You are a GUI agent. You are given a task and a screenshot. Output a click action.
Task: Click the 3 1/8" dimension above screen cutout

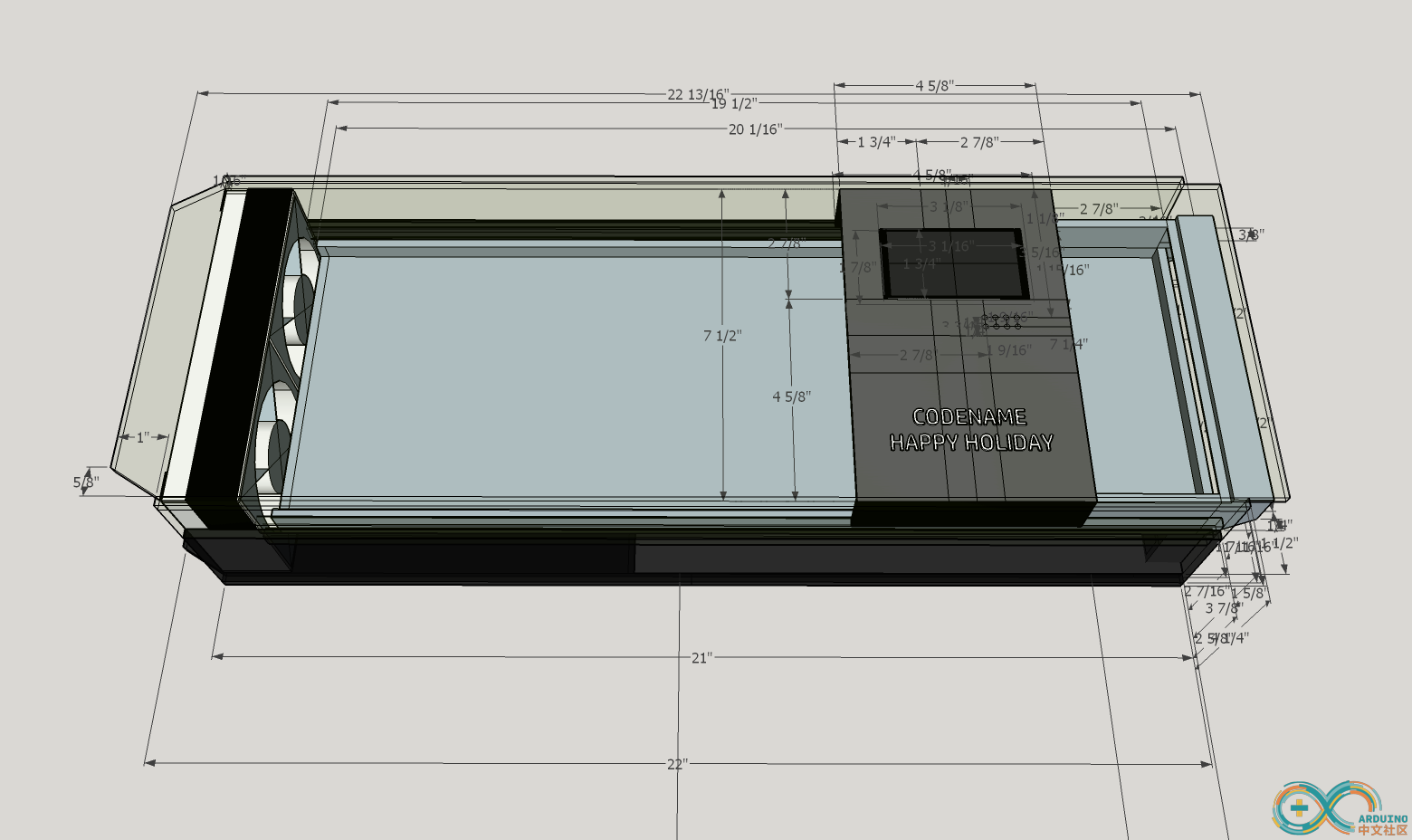947,207
